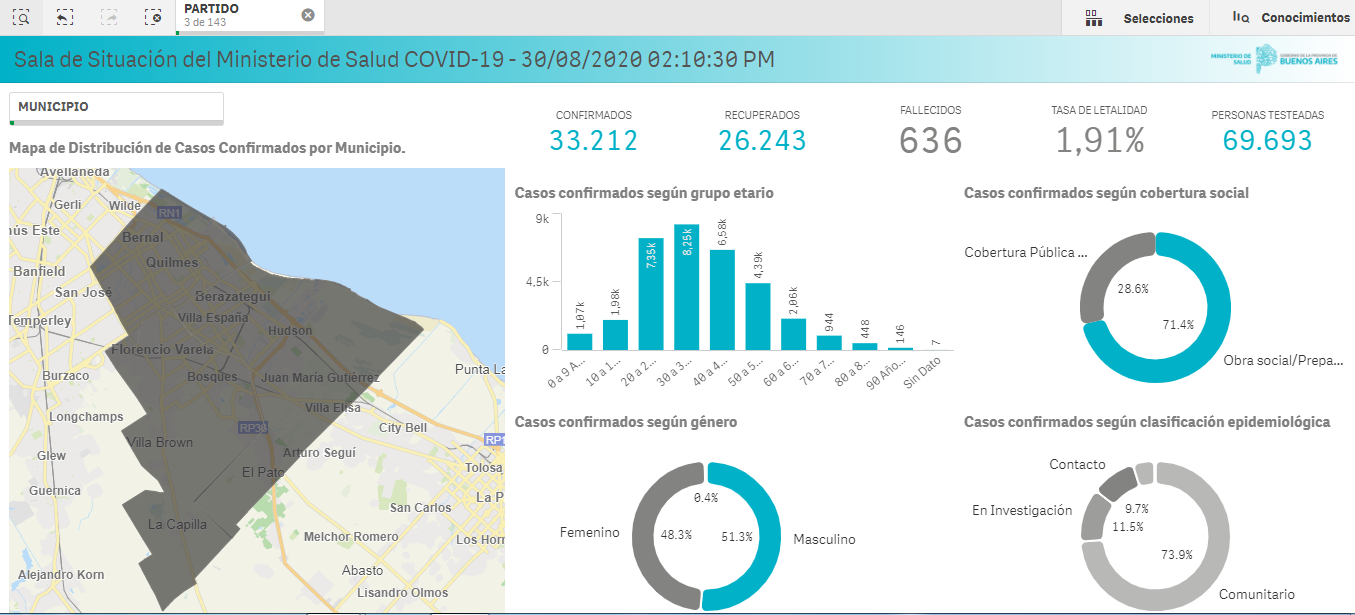Clear all selections
The height and width of the screenshot is (615, 1355).
pyautogui.click(x=152, y=17)
